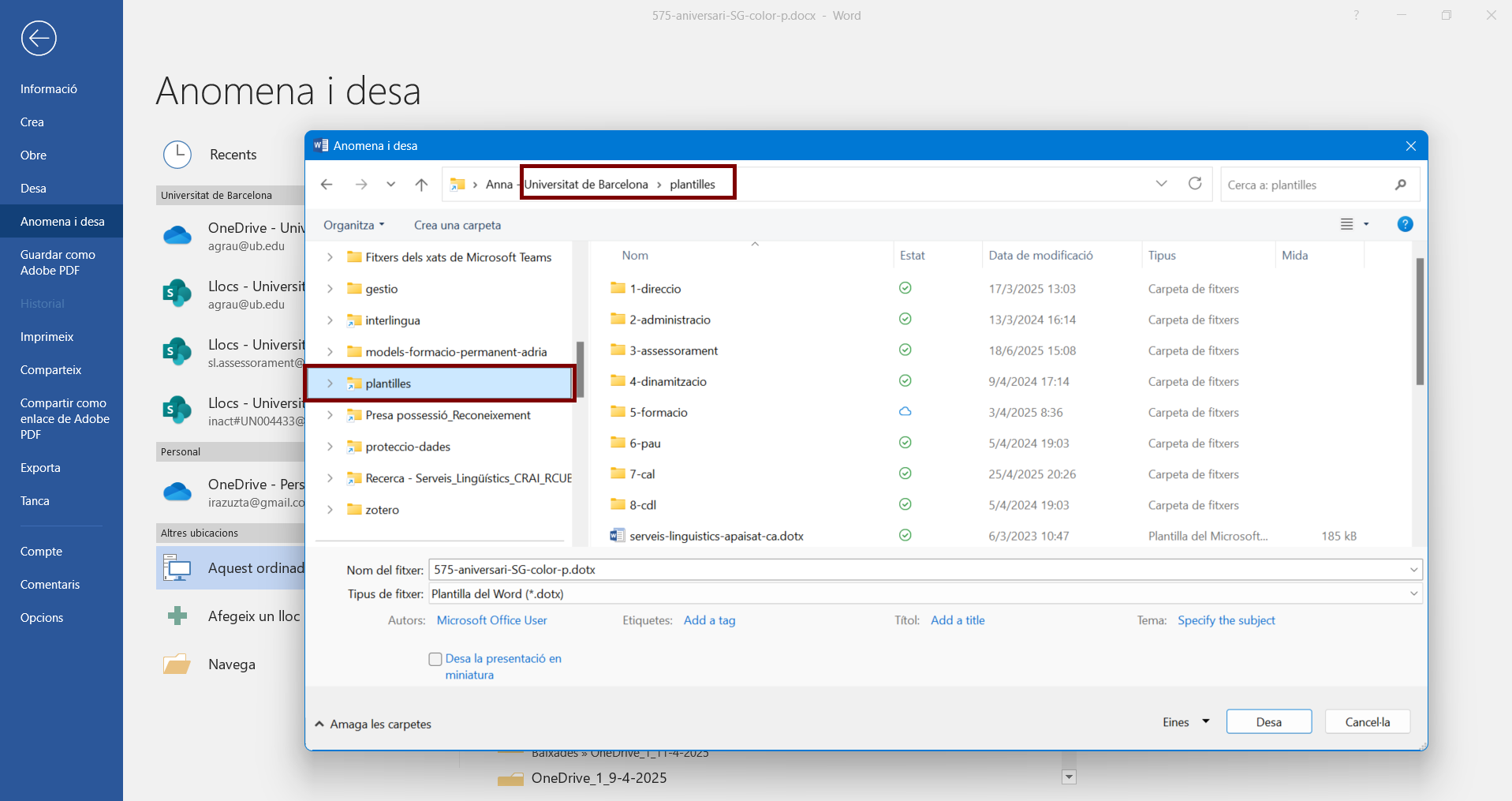The image size is (1512, 801).
Task: Click the Afegeix un lloc plus icon
Action: tap(177, 616)
